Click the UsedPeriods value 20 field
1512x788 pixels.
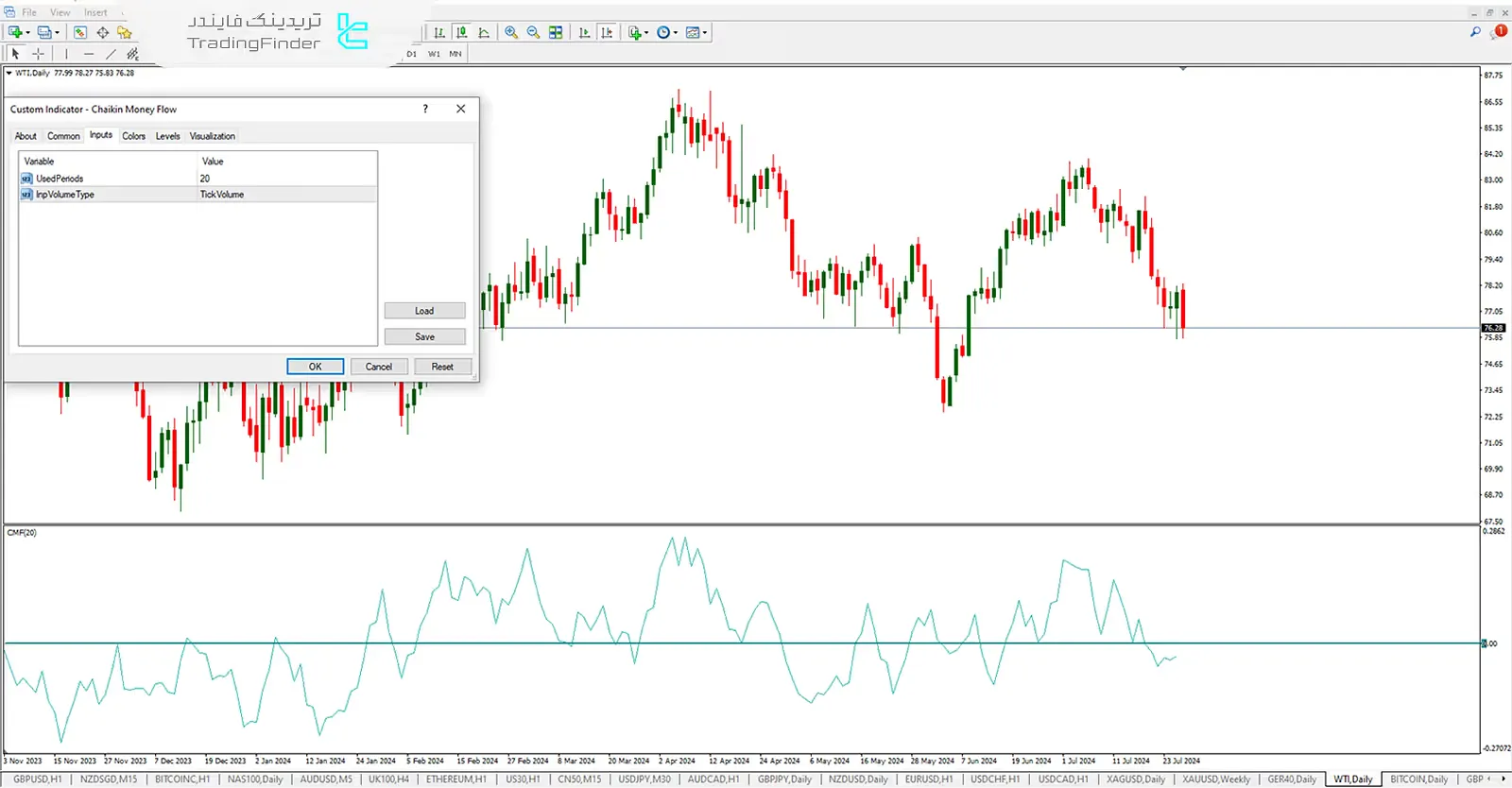pyautogui.click(x=283, y=179)
